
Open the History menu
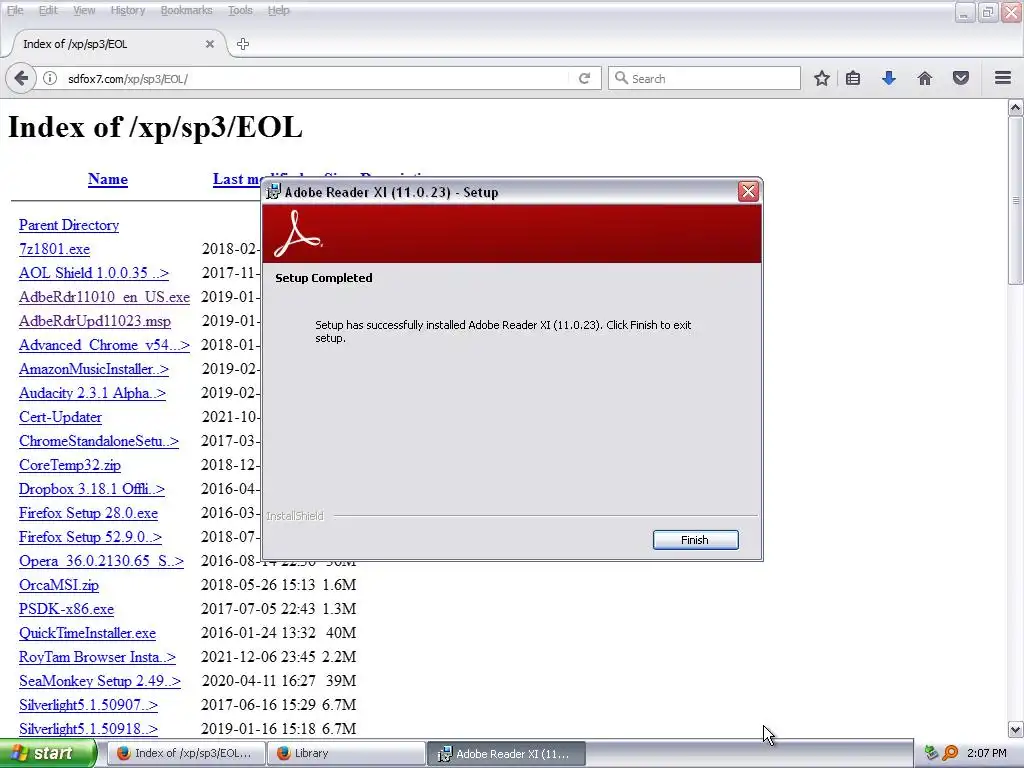point(127,10)
